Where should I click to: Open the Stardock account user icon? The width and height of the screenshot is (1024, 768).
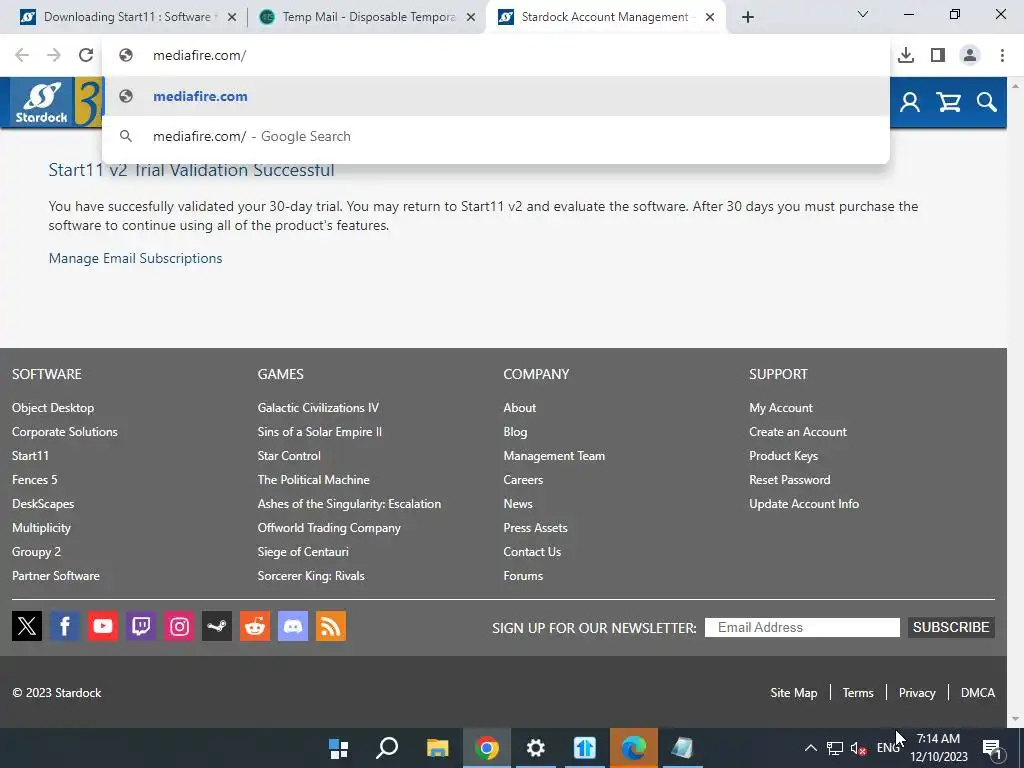[910, 103]
